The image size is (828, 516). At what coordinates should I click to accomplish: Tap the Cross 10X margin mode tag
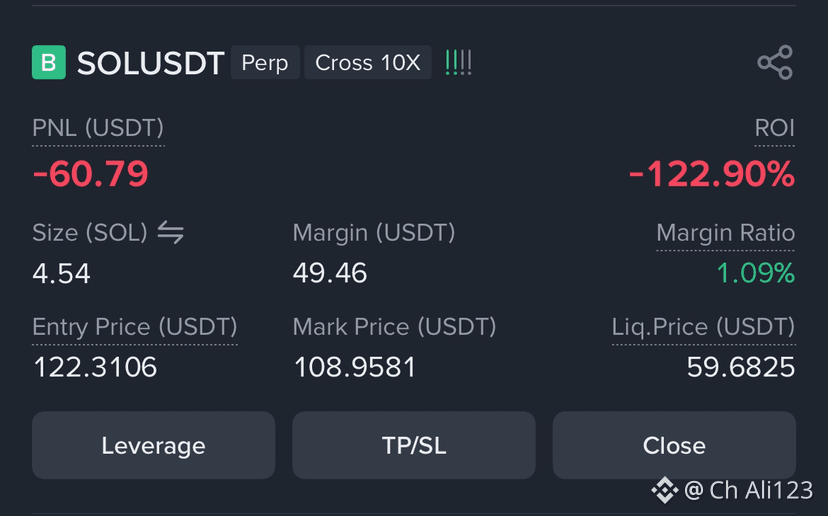[368, 63]
